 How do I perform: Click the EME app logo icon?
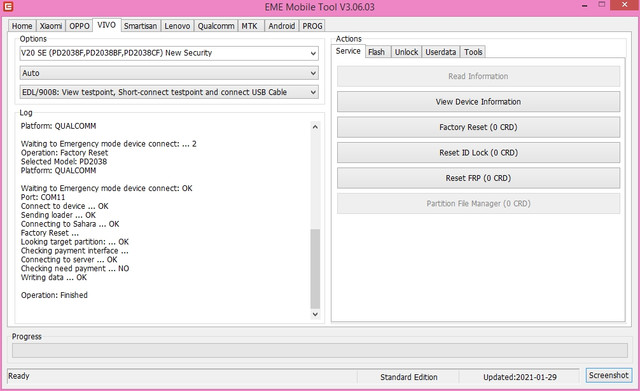8,6
